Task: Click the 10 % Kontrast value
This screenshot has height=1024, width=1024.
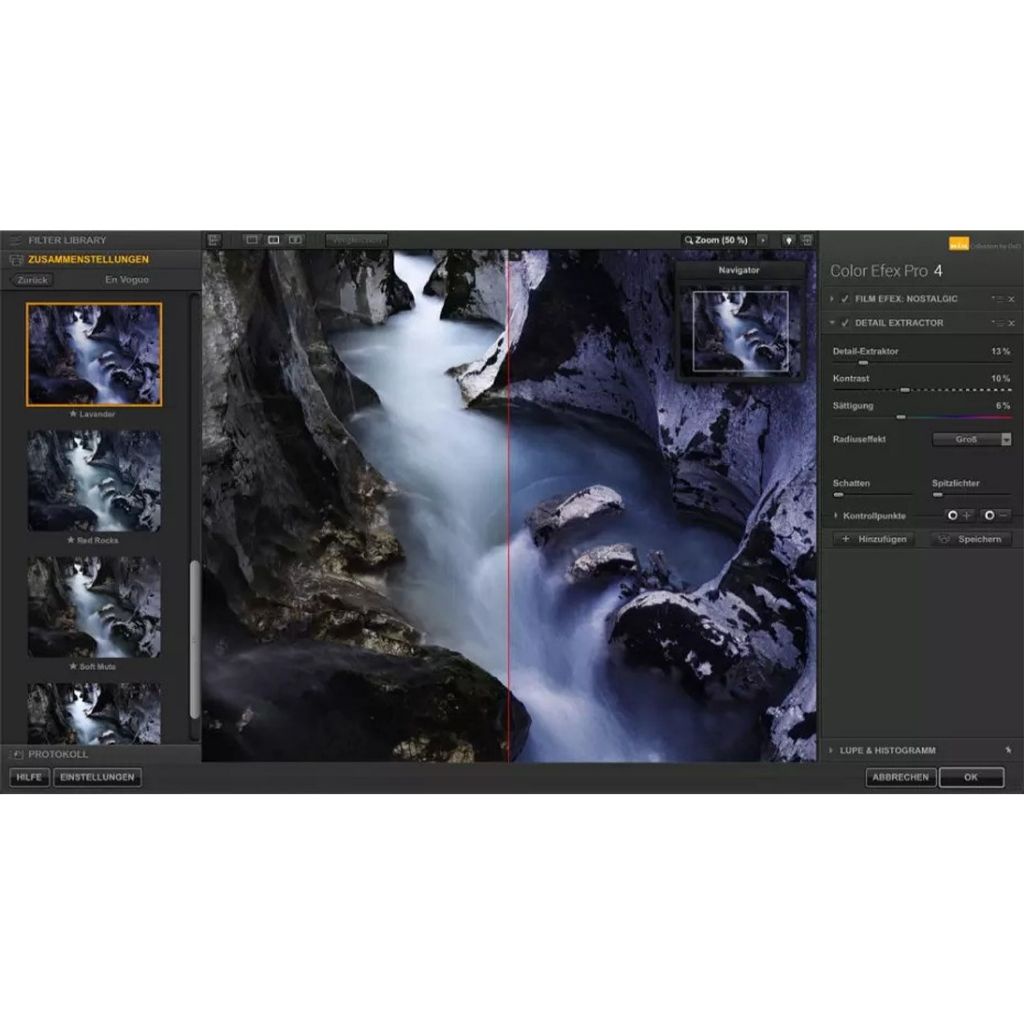Action: 1000,379
